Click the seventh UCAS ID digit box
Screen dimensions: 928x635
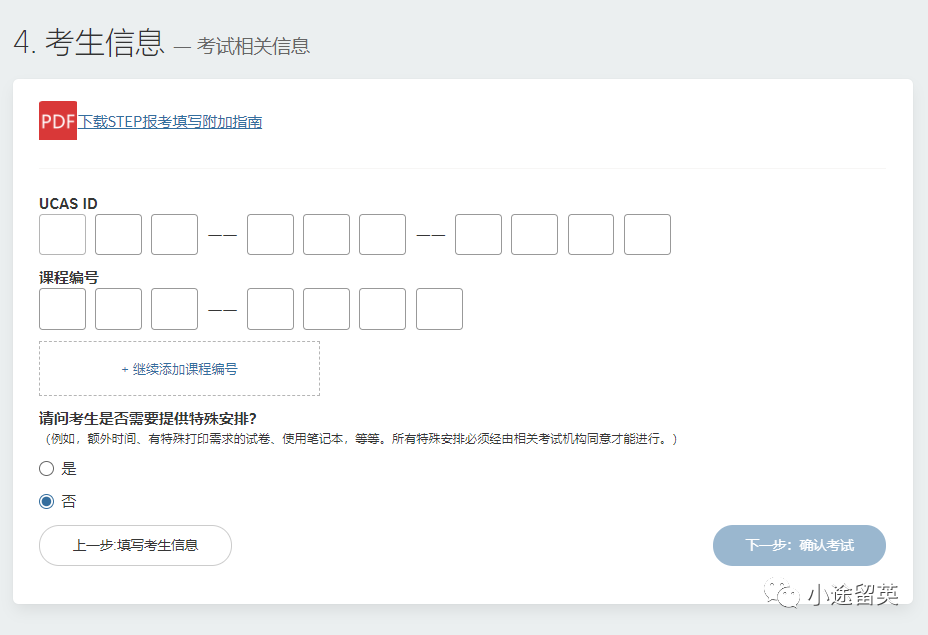click(x=478, y=235)
